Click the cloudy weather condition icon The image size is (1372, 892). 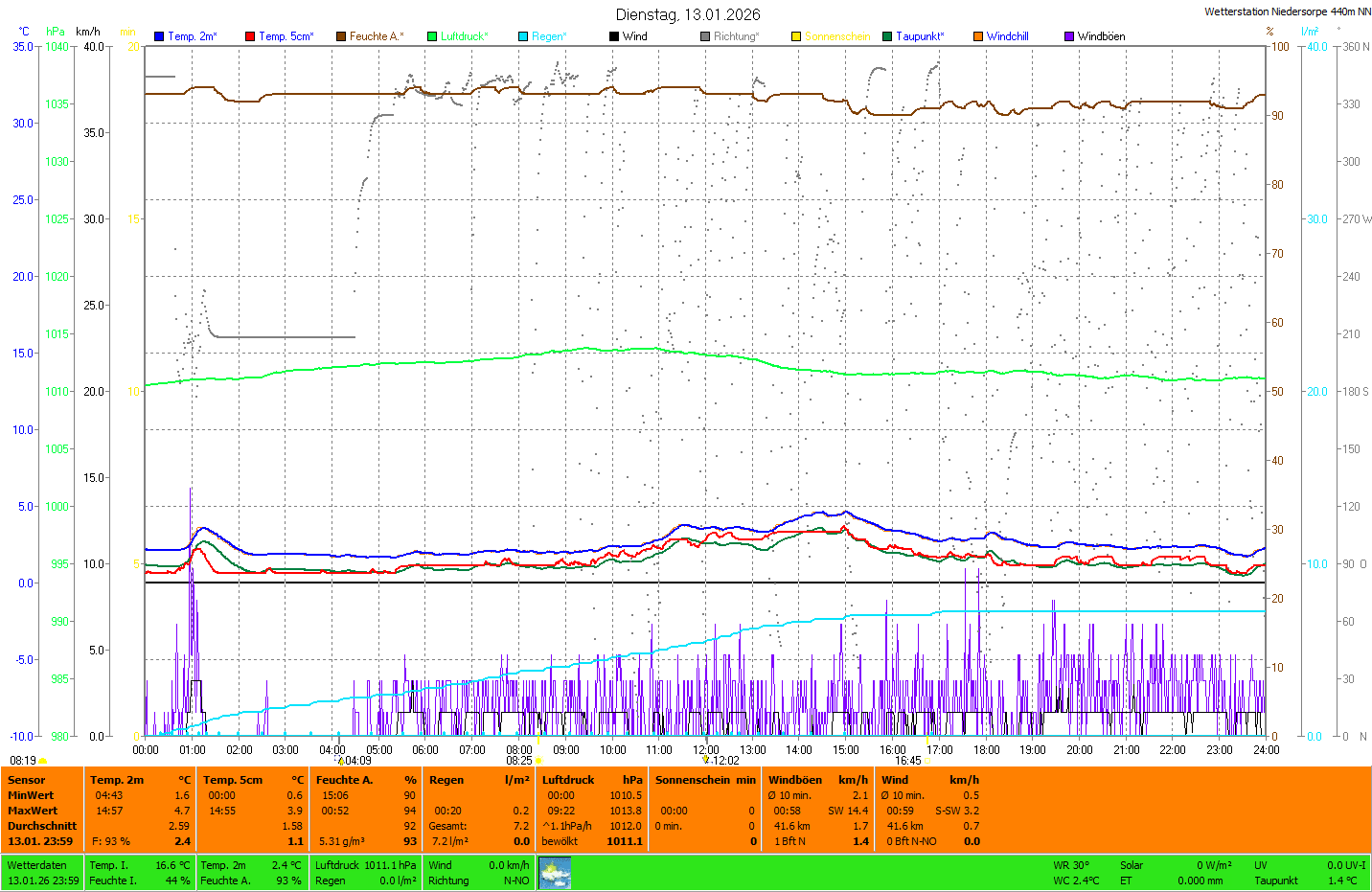point(555,873)
